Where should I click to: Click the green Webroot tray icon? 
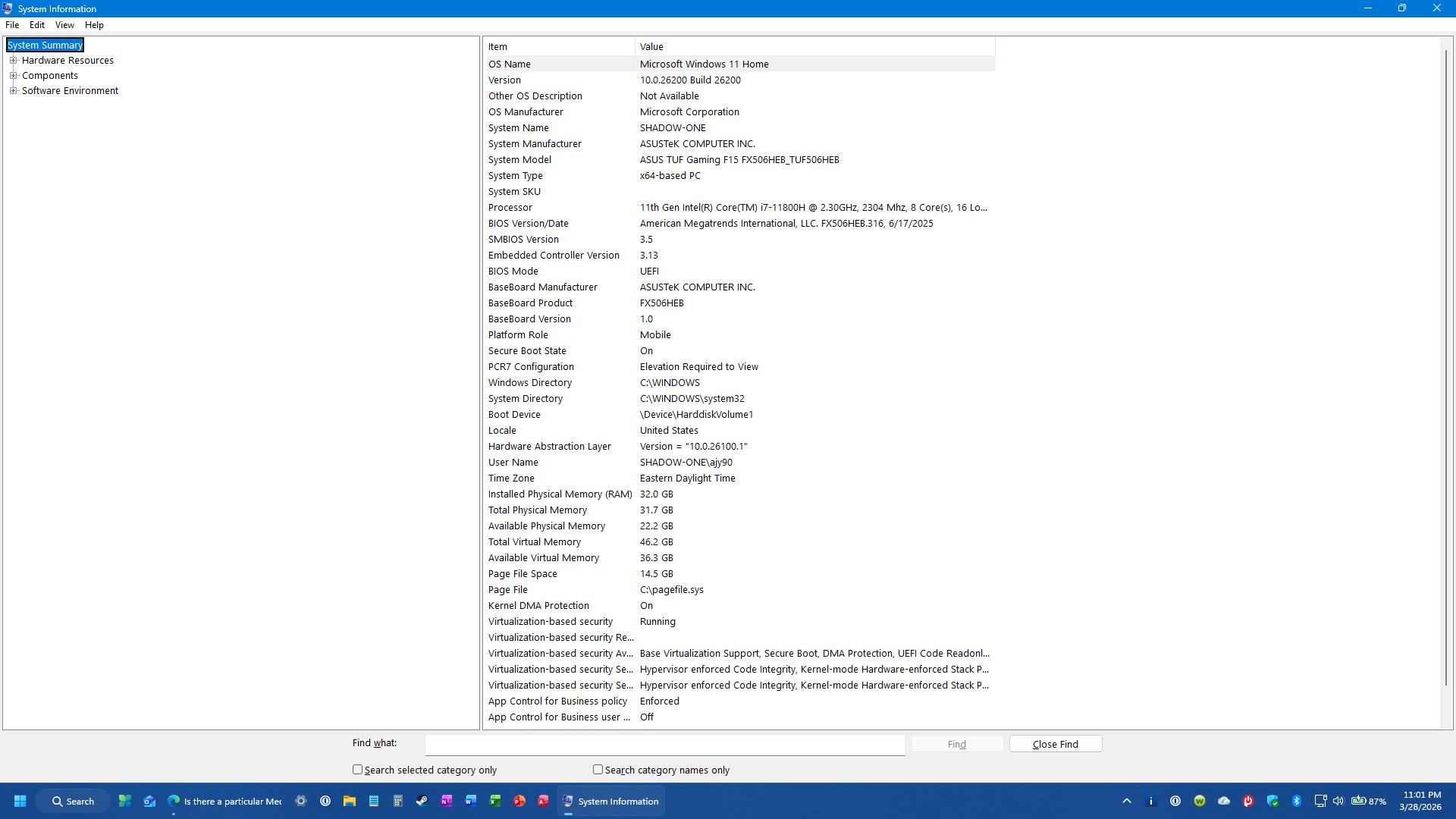[1200, 801]
